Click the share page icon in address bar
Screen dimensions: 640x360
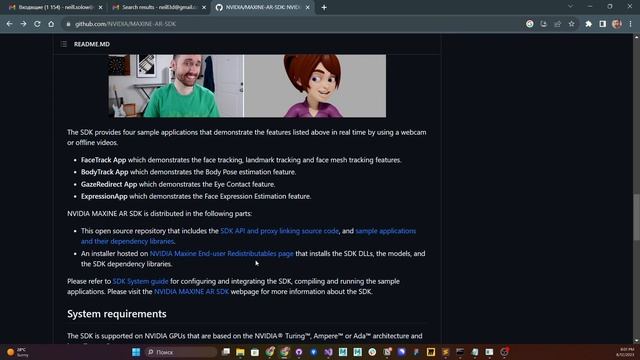(558, 24)
